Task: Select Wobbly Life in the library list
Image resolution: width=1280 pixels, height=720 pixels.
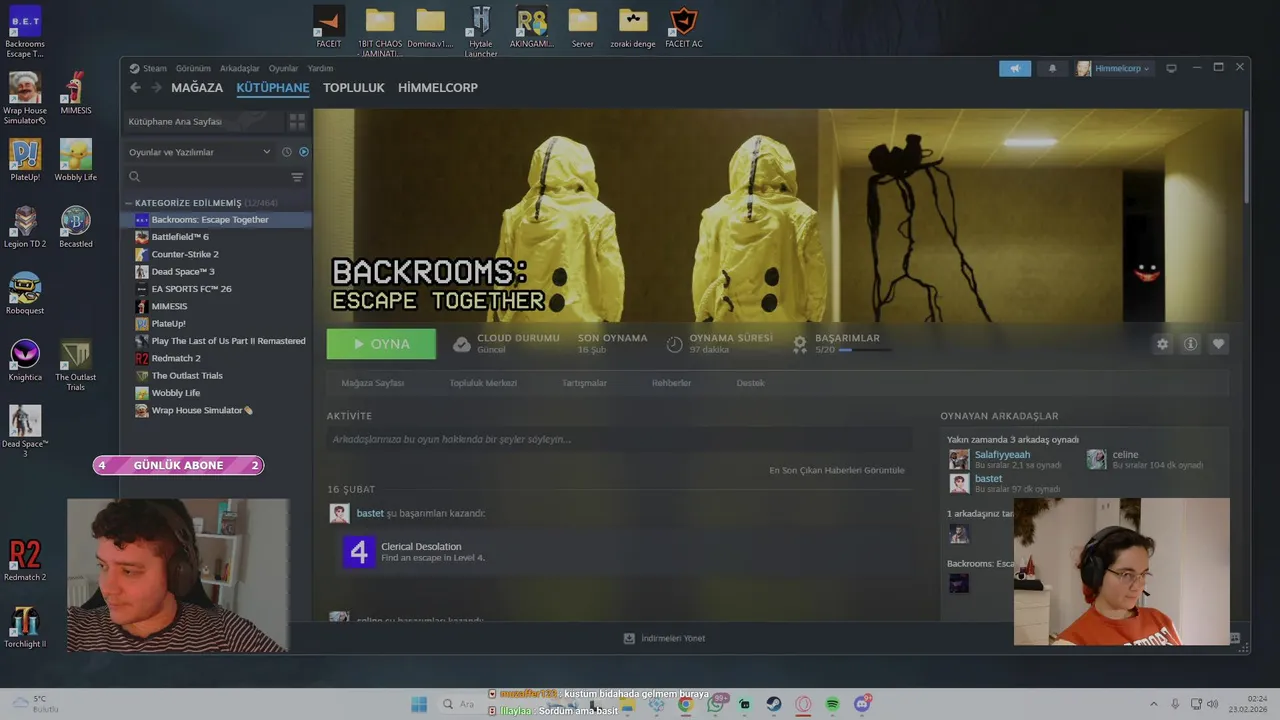Action: (x=217, y=393)
